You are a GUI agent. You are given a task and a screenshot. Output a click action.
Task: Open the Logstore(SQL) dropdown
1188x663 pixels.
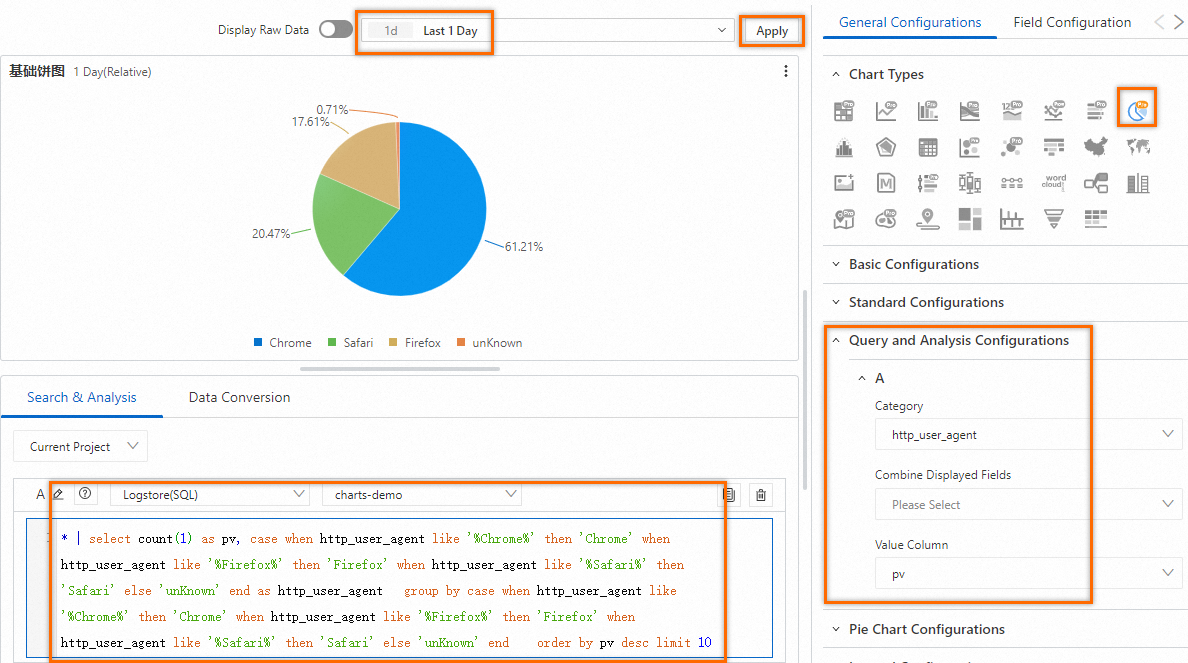click(x=210, y=494)
